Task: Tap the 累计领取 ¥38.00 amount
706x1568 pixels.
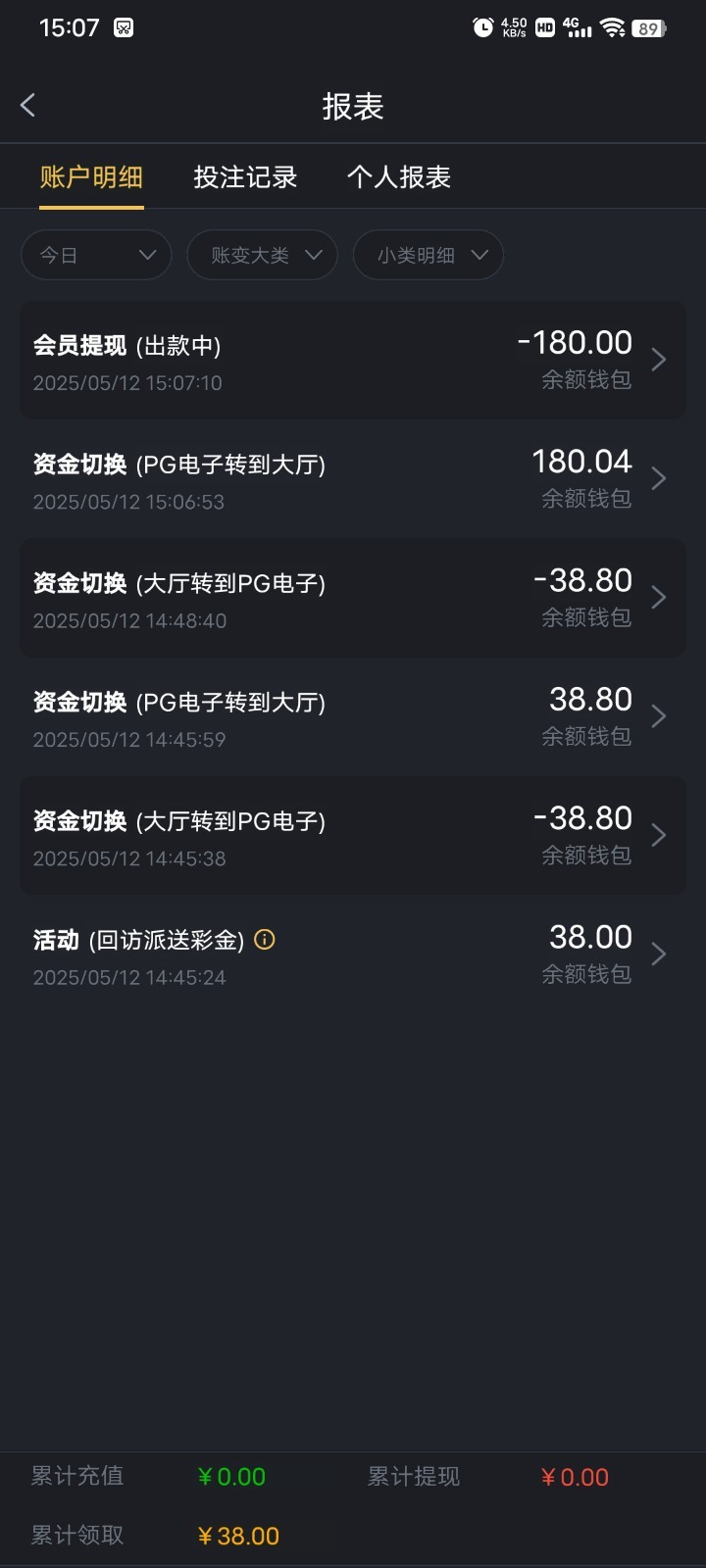Action: point(238,1536)
